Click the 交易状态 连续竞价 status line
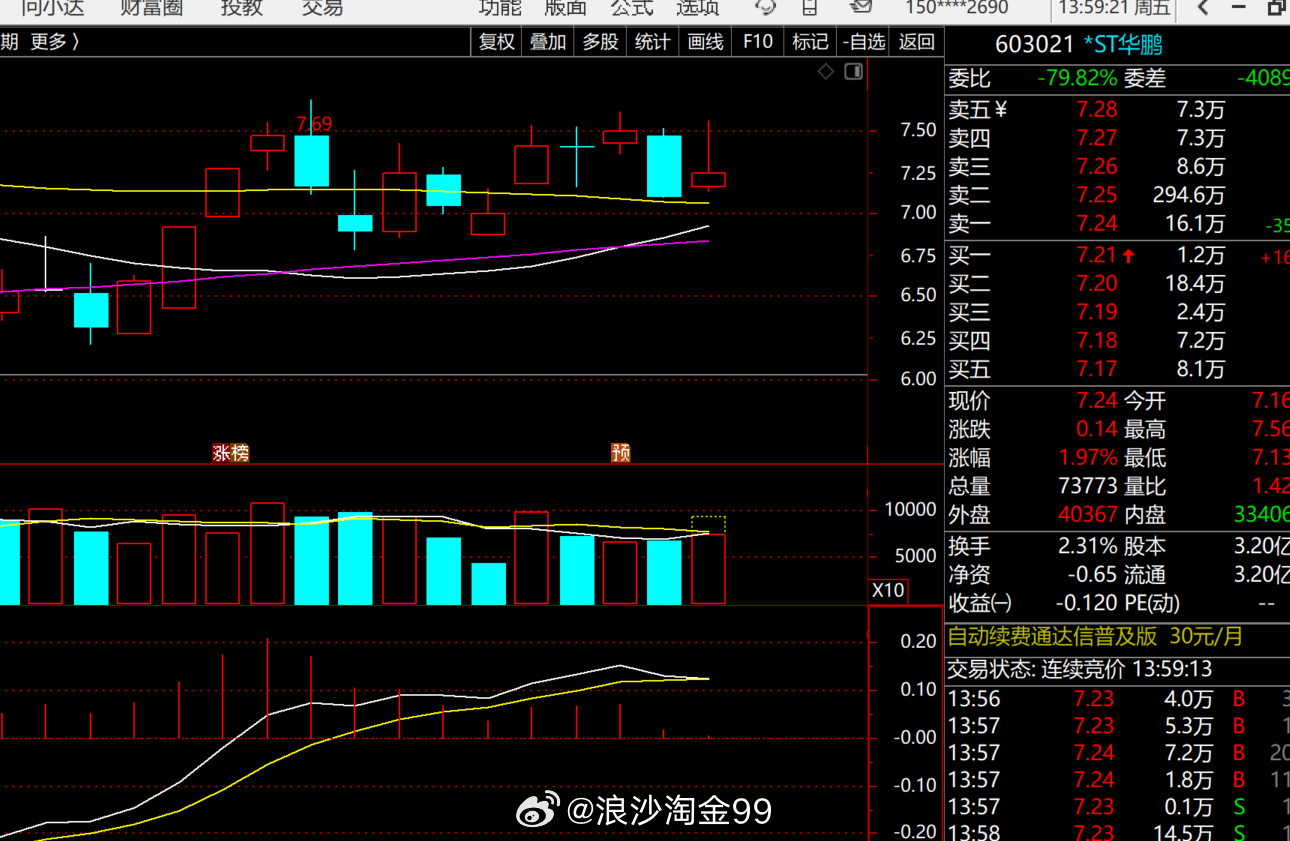The width and height of the screenshot is (1290, 841). [x=1080, y=669]
